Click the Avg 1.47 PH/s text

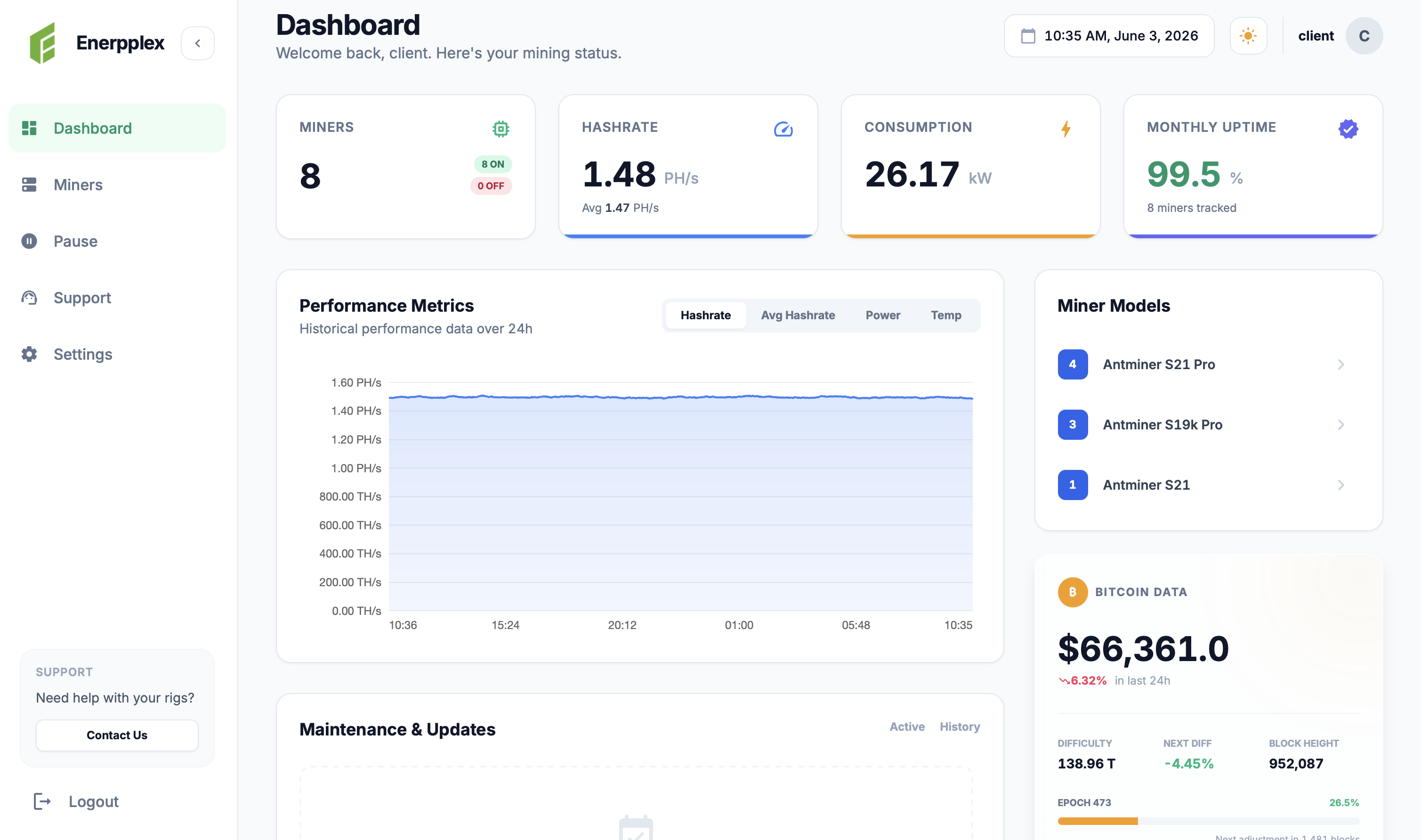point(620,208)
